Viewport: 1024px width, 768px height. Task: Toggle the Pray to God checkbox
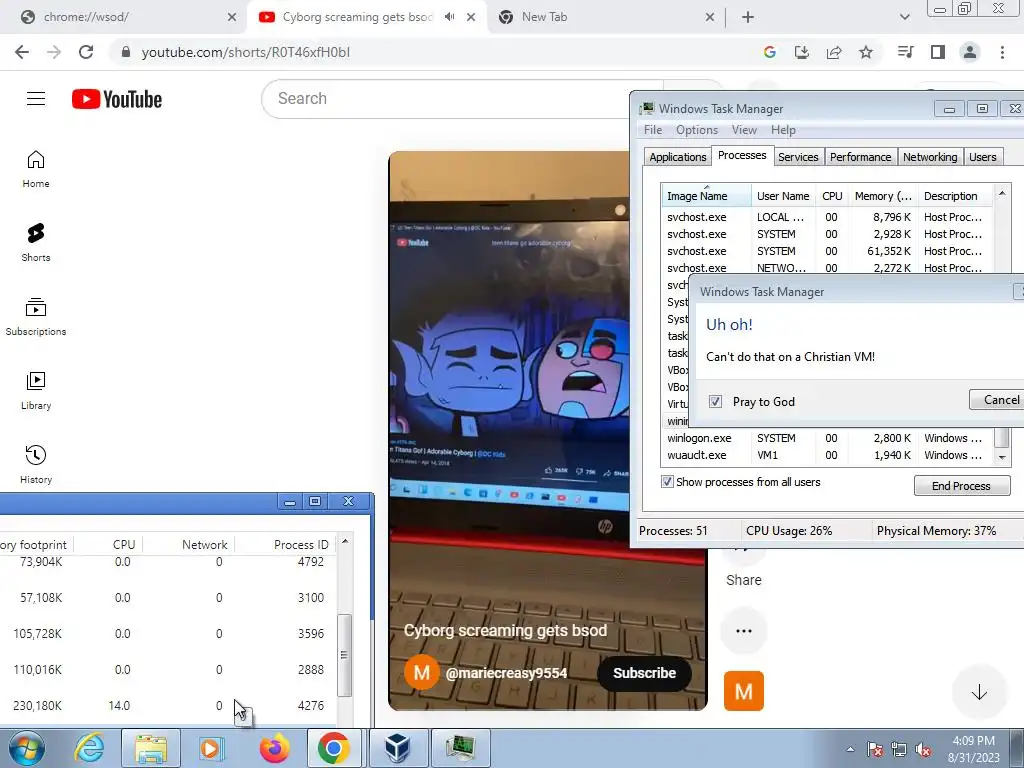pyautogui.click(x=716, y=402)
